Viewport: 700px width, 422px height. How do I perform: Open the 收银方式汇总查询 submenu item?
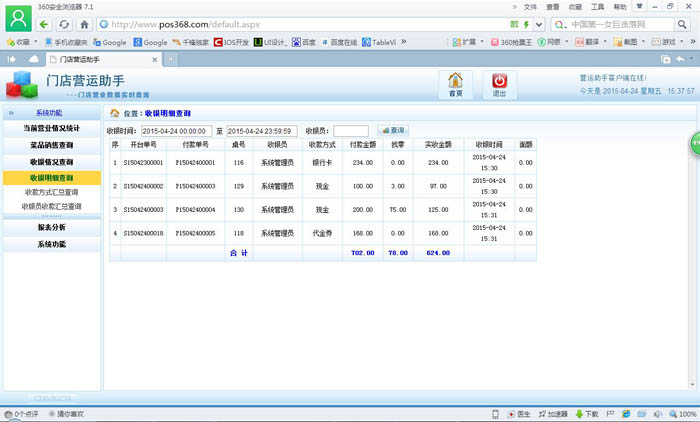click(51, 192)
